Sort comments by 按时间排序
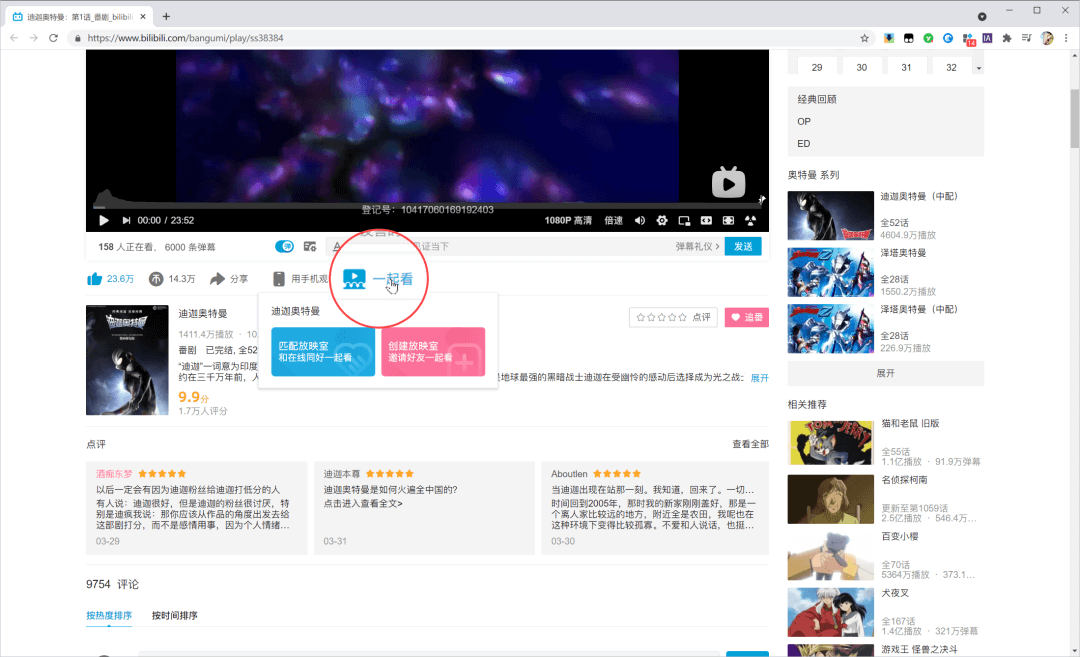The width and height of the screenshot is (1080, 657). [174, 616]
